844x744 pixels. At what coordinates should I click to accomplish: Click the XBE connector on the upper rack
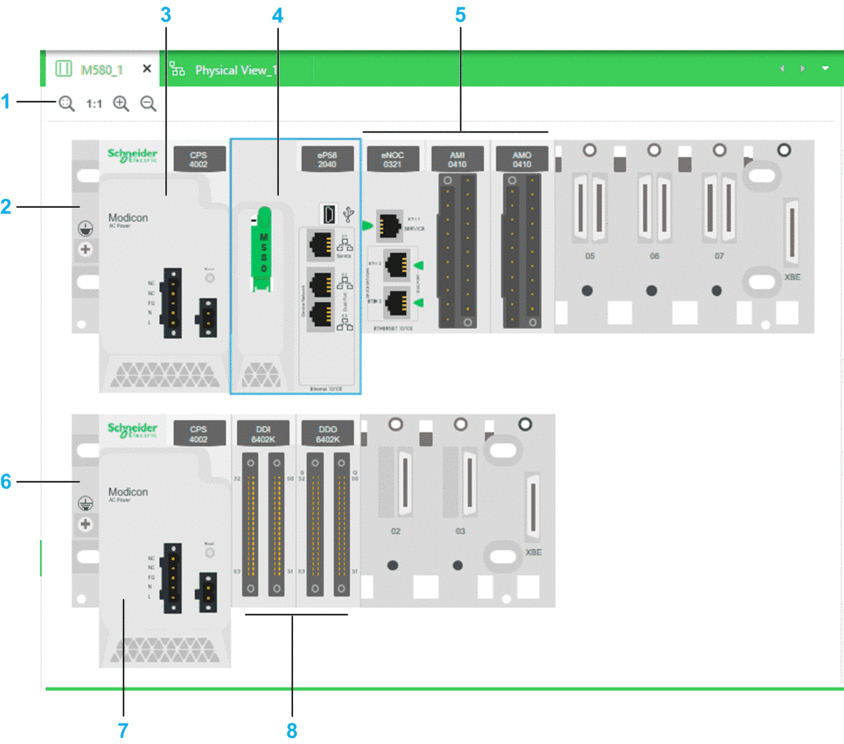[x=791, y=233]
